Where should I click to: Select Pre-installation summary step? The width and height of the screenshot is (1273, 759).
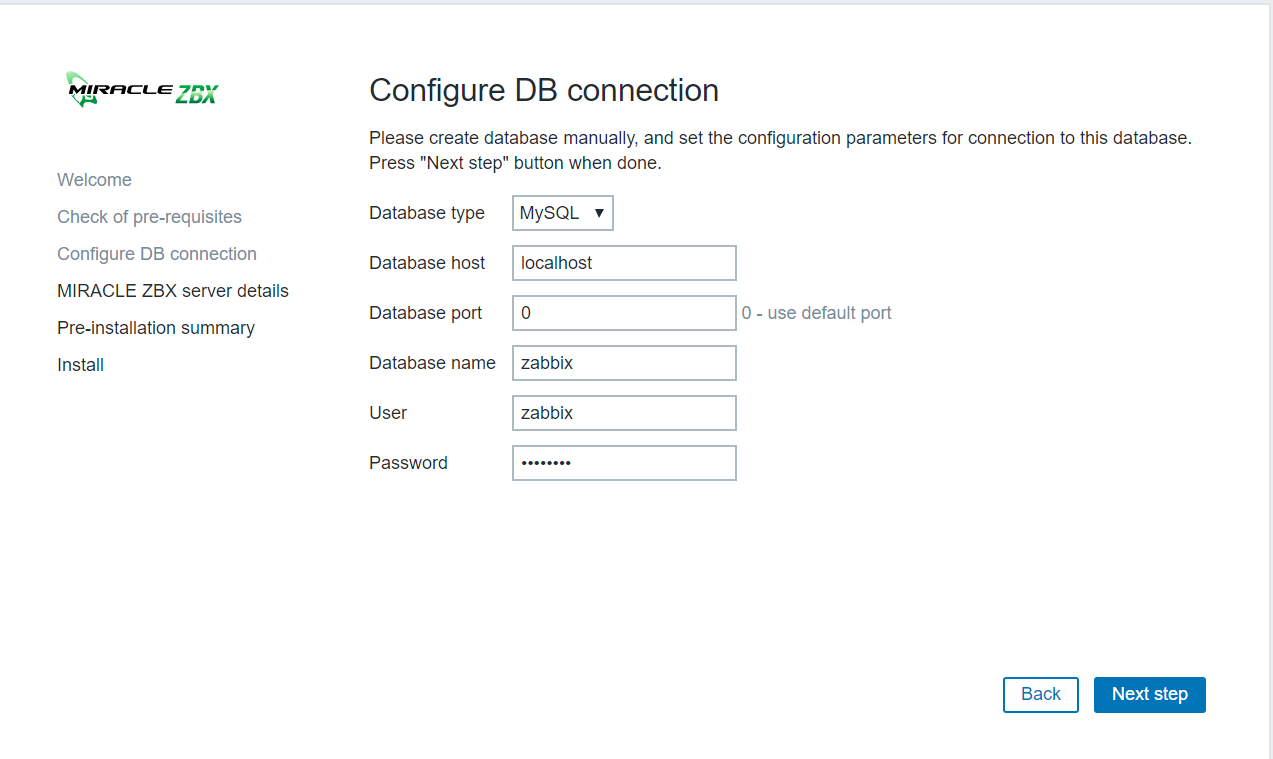coord(156,328)
